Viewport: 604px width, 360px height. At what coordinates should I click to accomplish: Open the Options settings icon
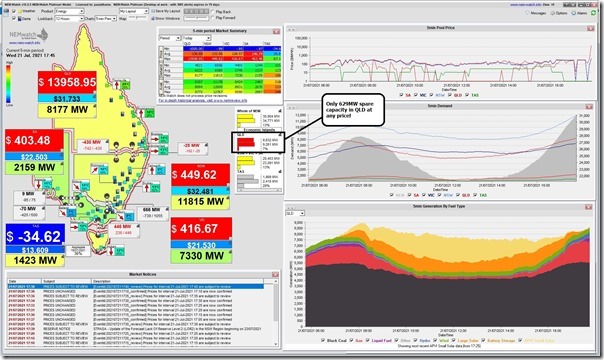(x=552, y=13)
